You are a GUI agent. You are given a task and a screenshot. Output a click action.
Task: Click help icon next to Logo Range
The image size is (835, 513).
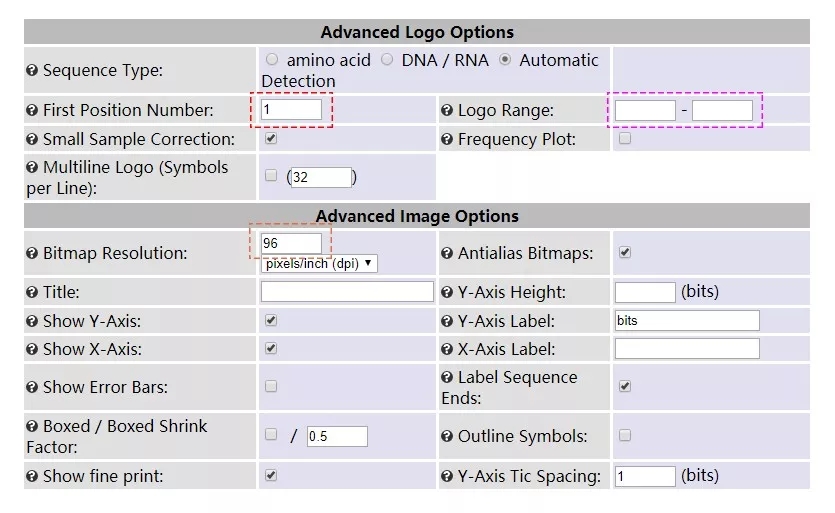pyautogui.click(x=447, y=110)
